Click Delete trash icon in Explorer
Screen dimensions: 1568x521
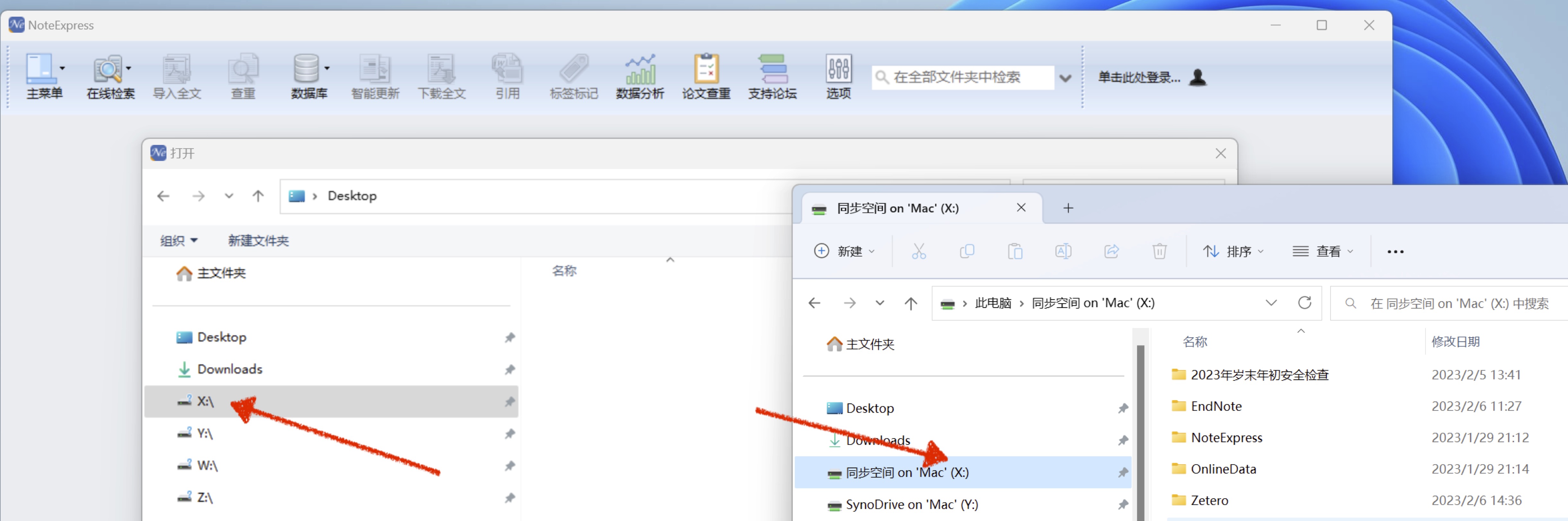coord(1160,251)
